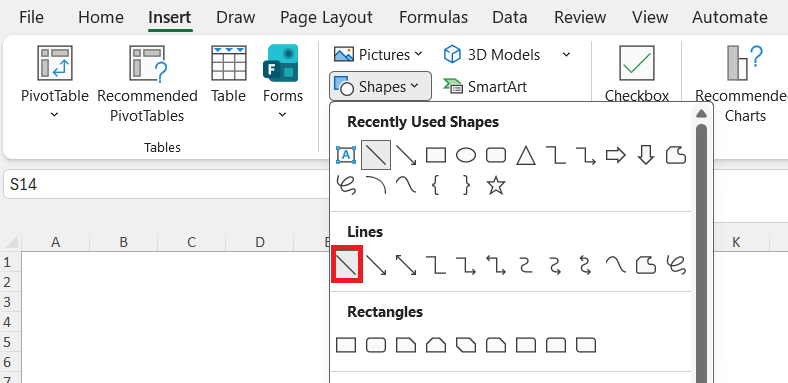Select Arrow in Recently Used Shapes
The height and width of the screenshot is (383, 788).
tap(406, 156)
